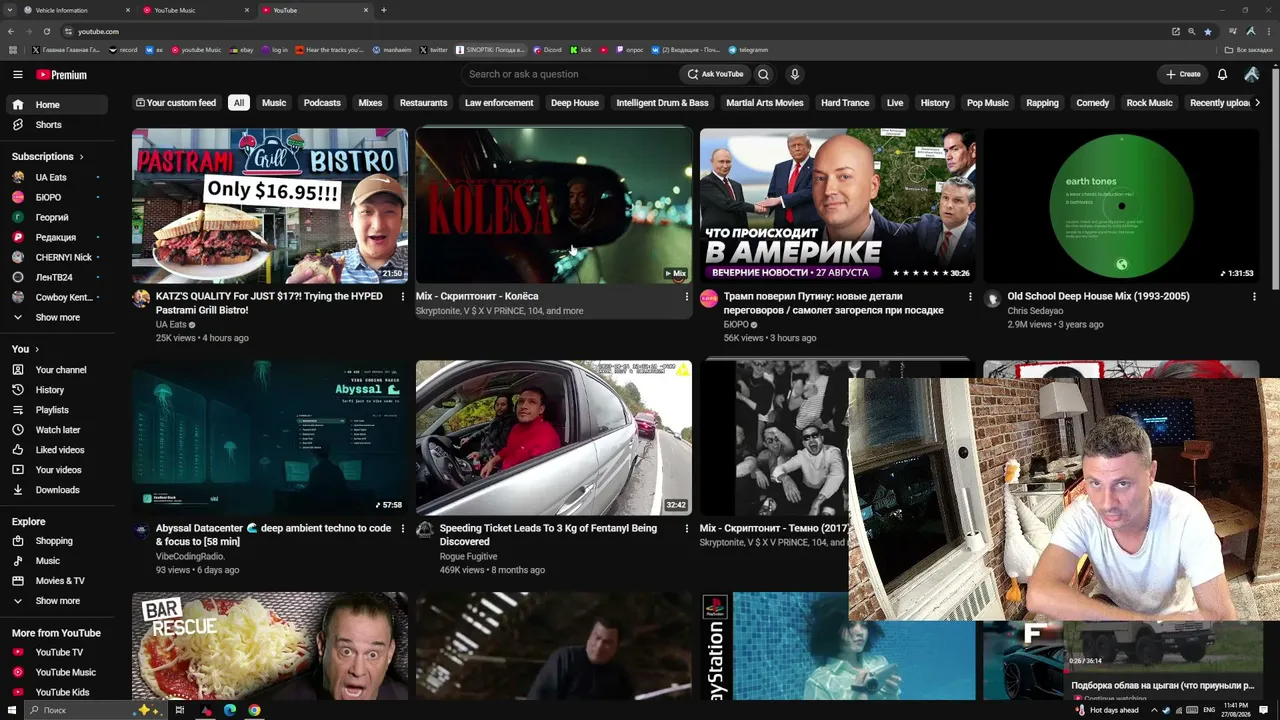The width and height of the screenshot is (1280, 720).
Task: Expand the You section chevron
Action: coord(37,349)
